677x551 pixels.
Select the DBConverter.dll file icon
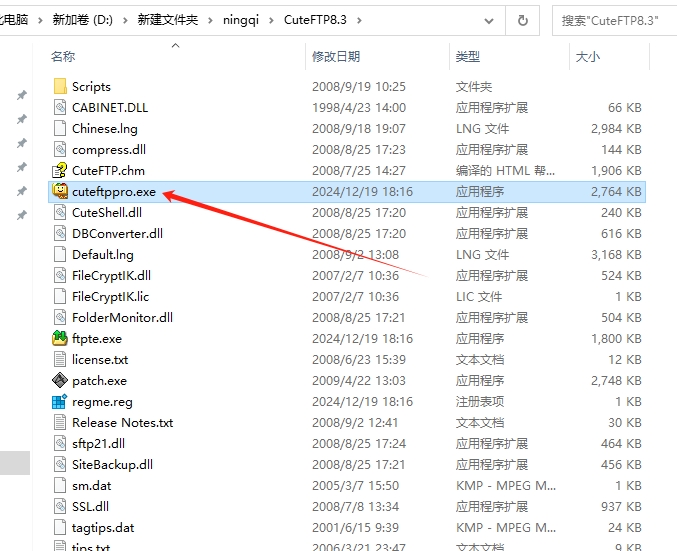pos(60,234)
